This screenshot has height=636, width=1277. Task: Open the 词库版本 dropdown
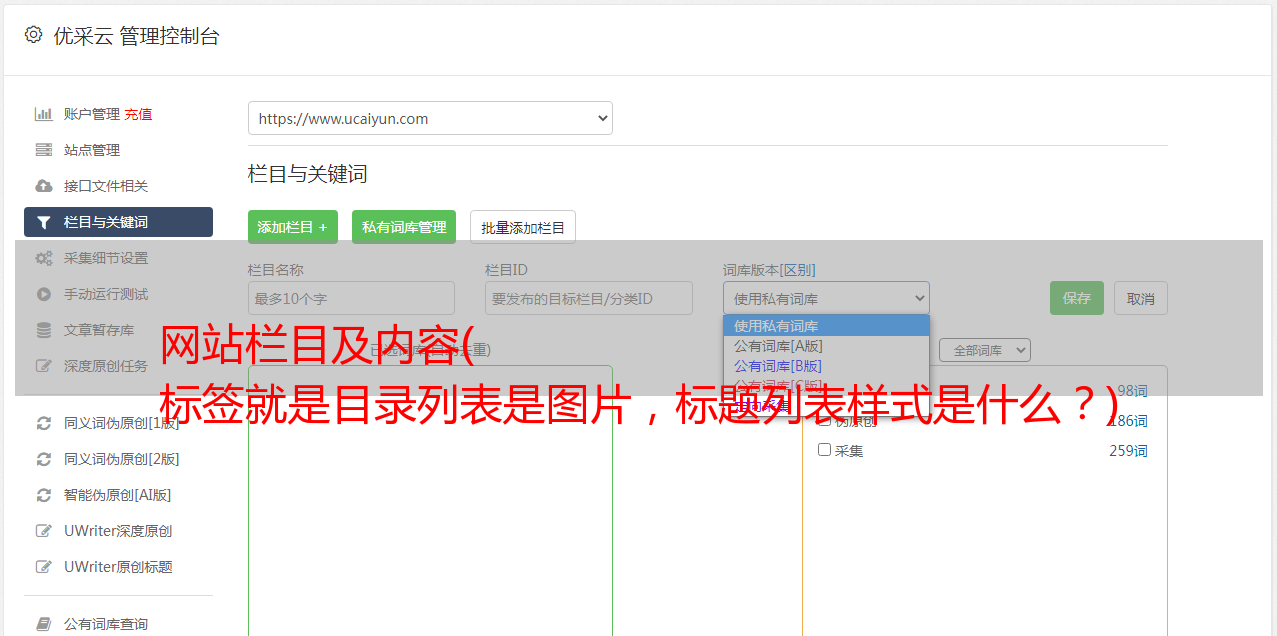tap(826, 298)
